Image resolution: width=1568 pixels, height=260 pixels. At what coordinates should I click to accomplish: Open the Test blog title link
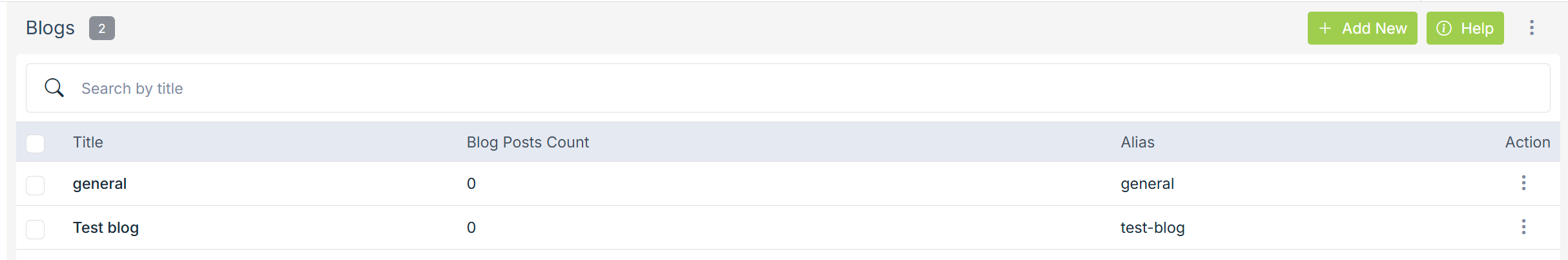[x=106, y=228]
